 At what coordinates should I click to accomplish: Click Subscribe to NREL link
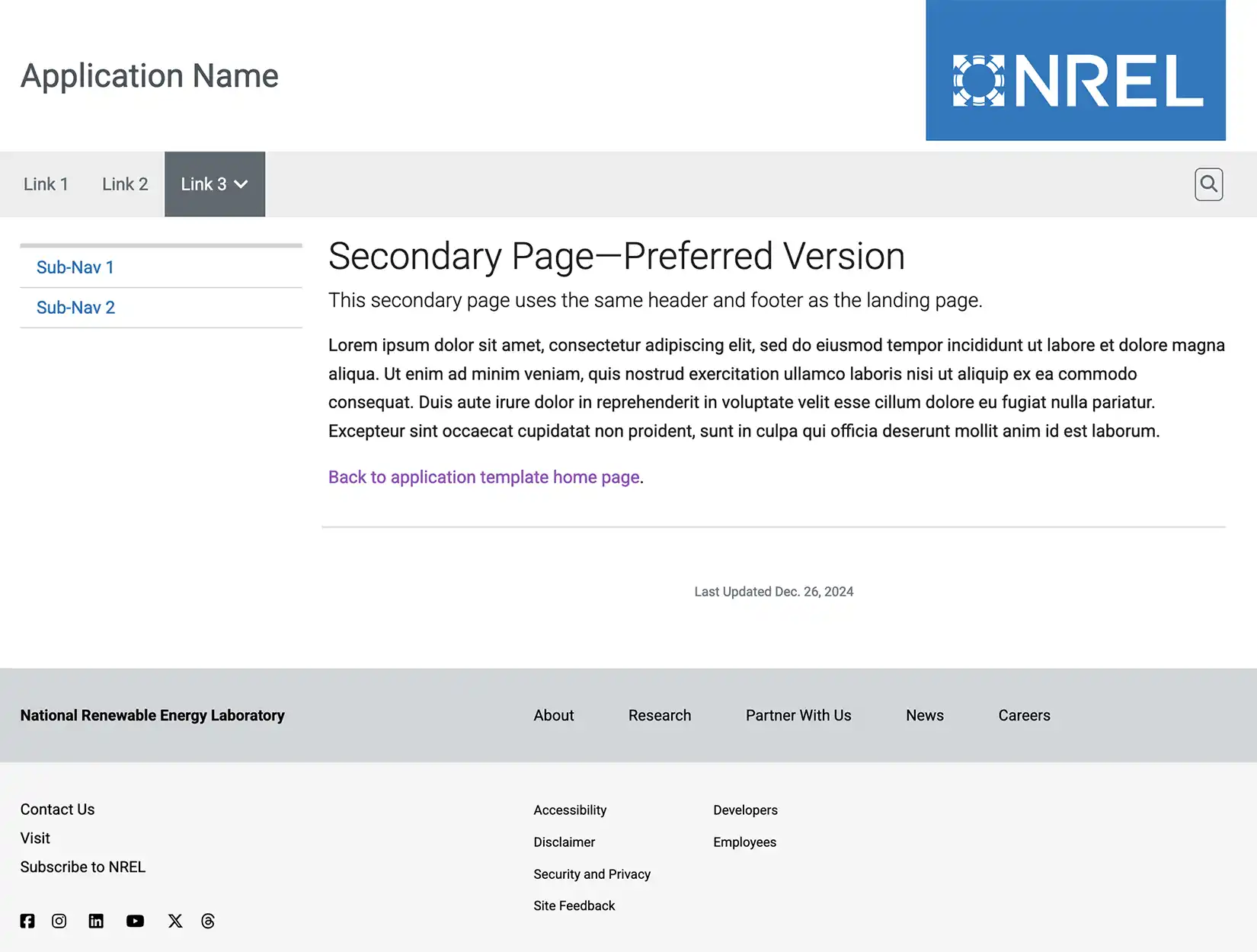point(83,867)
